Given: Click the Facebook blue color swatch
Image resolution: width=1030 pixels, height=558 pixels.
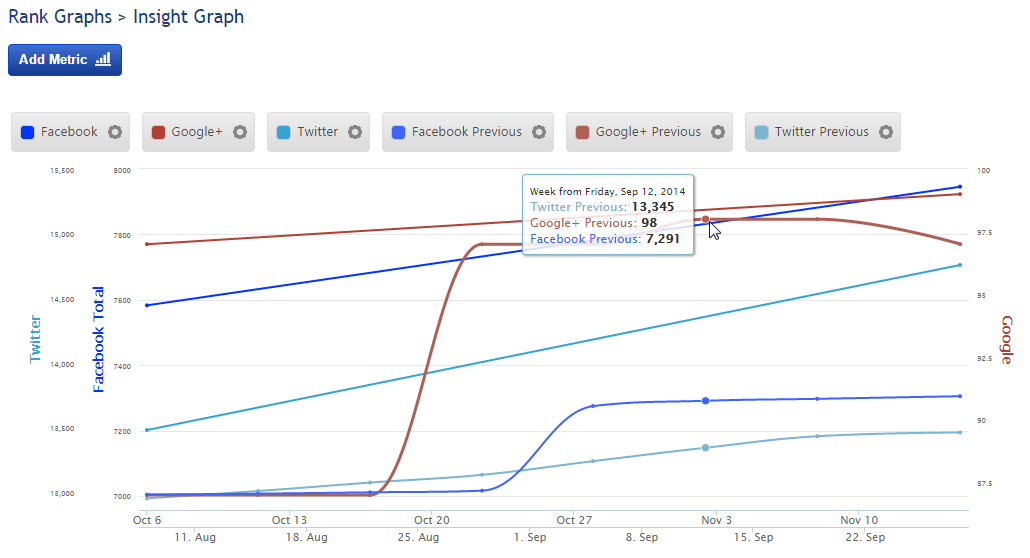Looking at the screenshot, I should pyautogui.click(x=28, y=132).
